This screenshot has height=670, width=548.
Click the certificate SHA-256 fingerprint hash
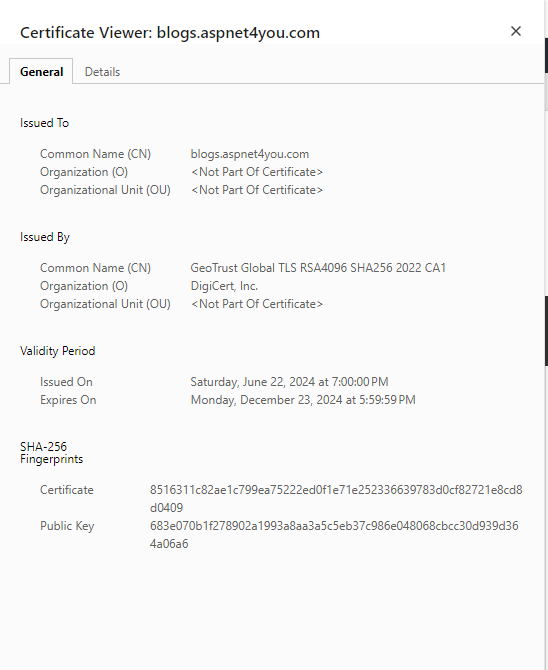[336, 499]
